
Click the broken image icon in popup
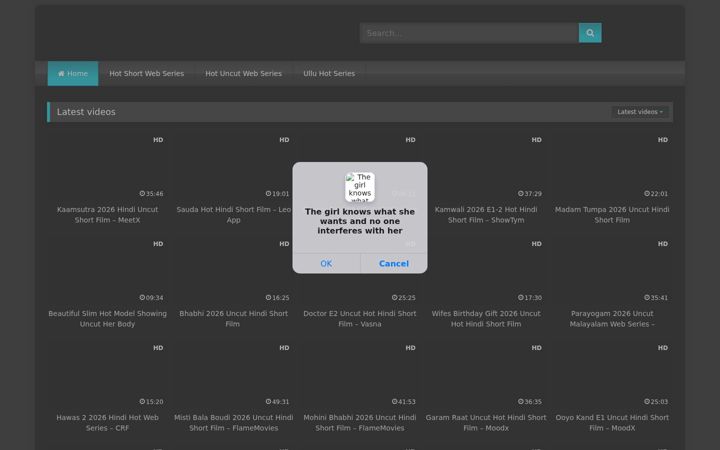pyautogui.click(x=360, y=187)
